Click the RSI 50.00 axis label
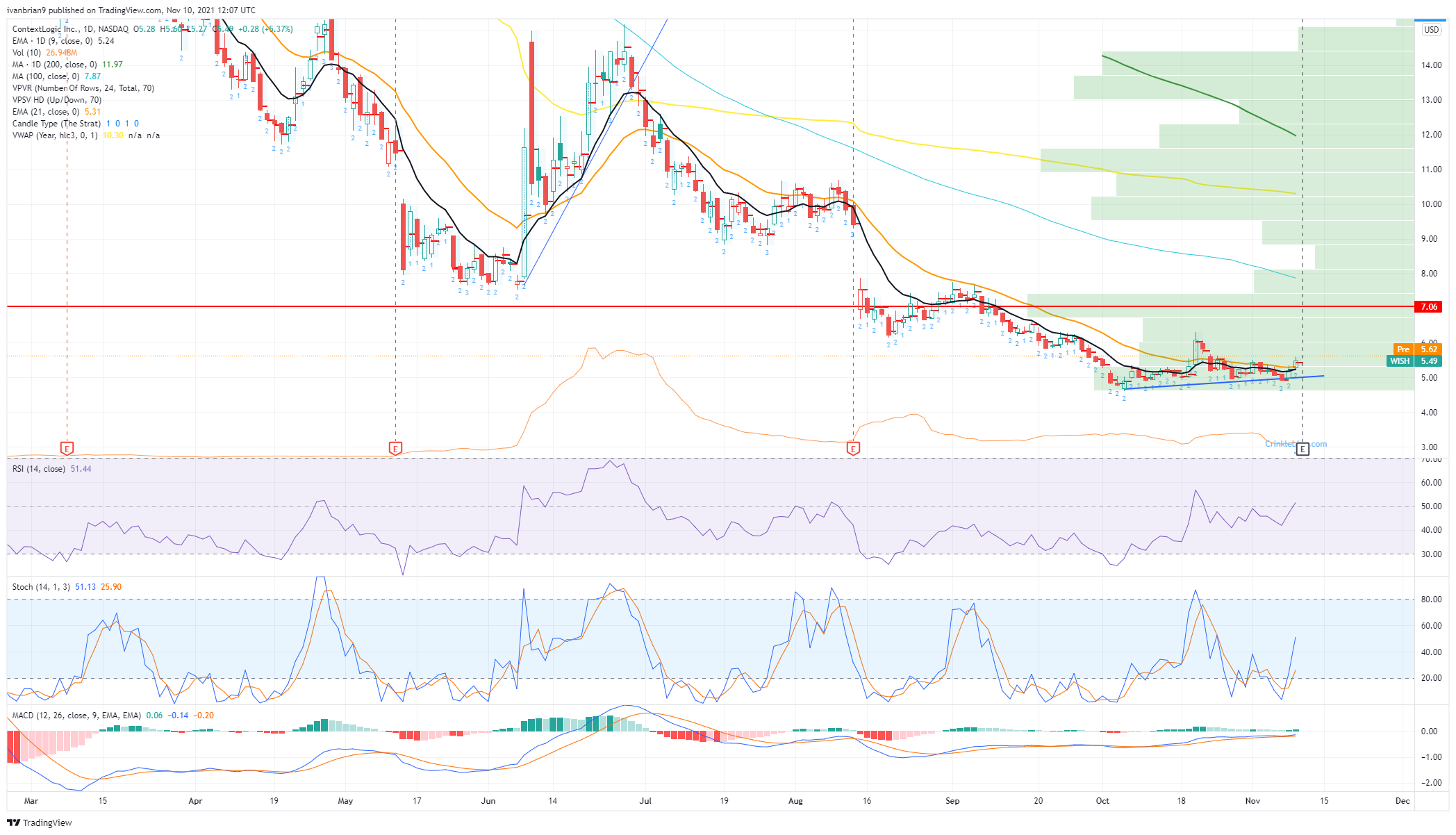1456x835 pixels. [1431, 506]
